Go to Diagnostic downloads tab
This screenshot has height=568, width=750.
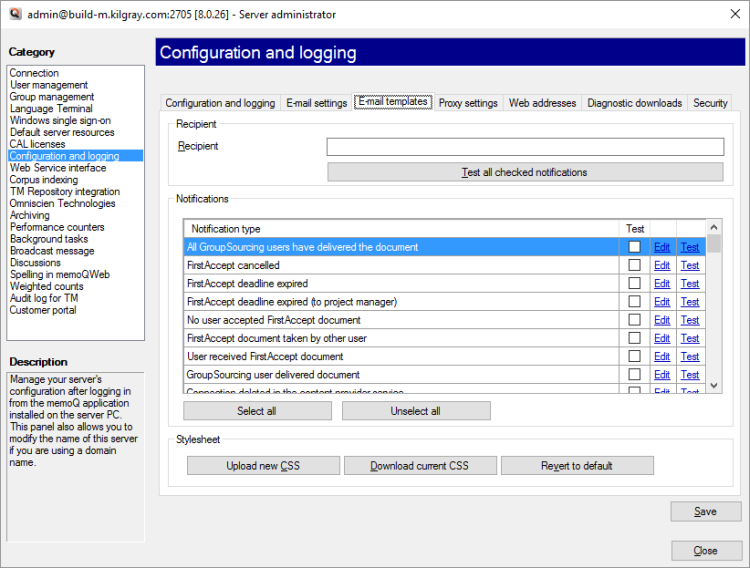pos(634,103)
